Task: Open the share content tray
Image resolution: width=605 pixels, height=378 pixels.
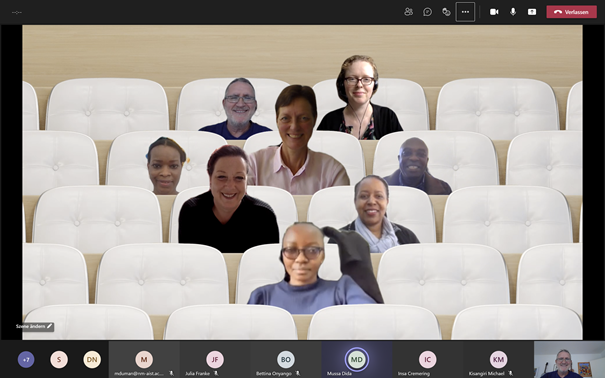Action: click(532, 12)
